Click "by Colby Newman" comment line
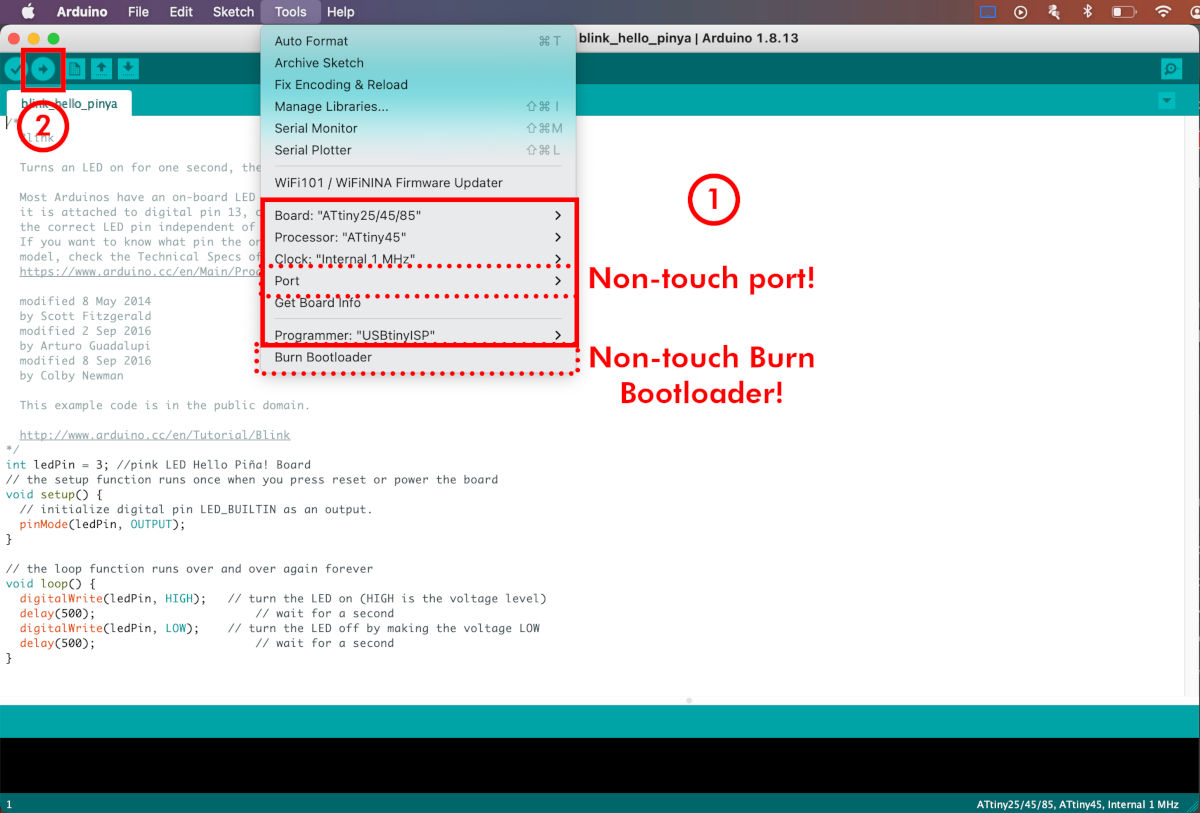Viewport: 1200px width, 813px height. click(72, 375)
